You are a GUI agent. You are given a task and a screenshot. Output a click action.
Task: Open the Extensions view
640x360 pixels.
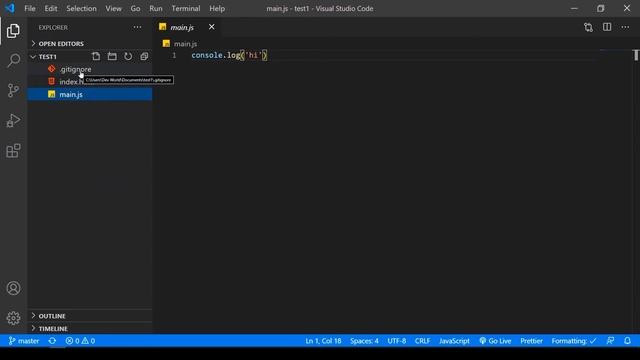point(13,151)
